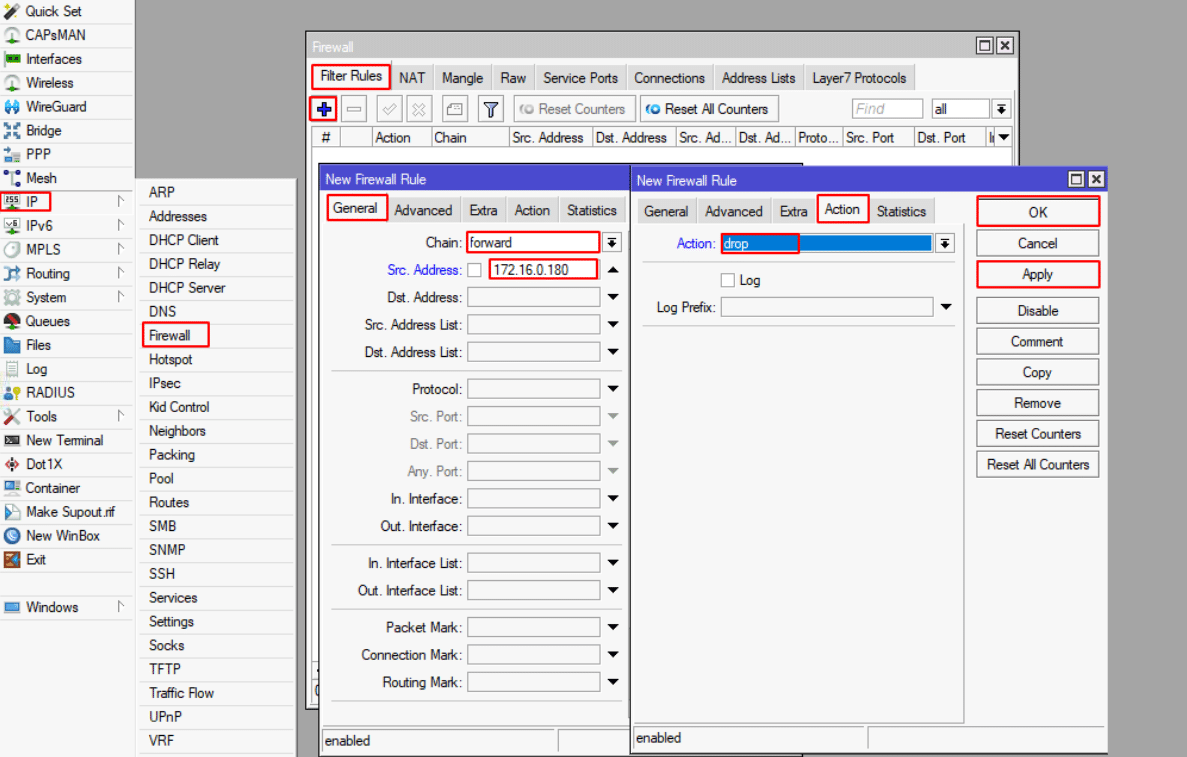Switch to the NAT tab
The width and height of the screenshot is (1187, 757).
(x=412, y=78)
